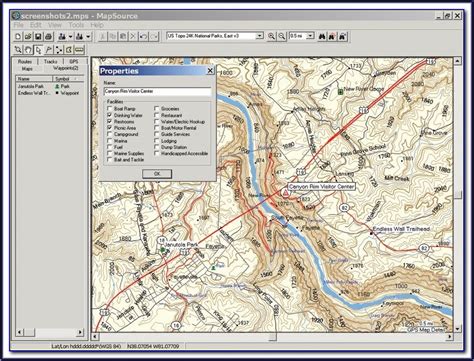Enable the Restaurant facility checkbox

157,115
